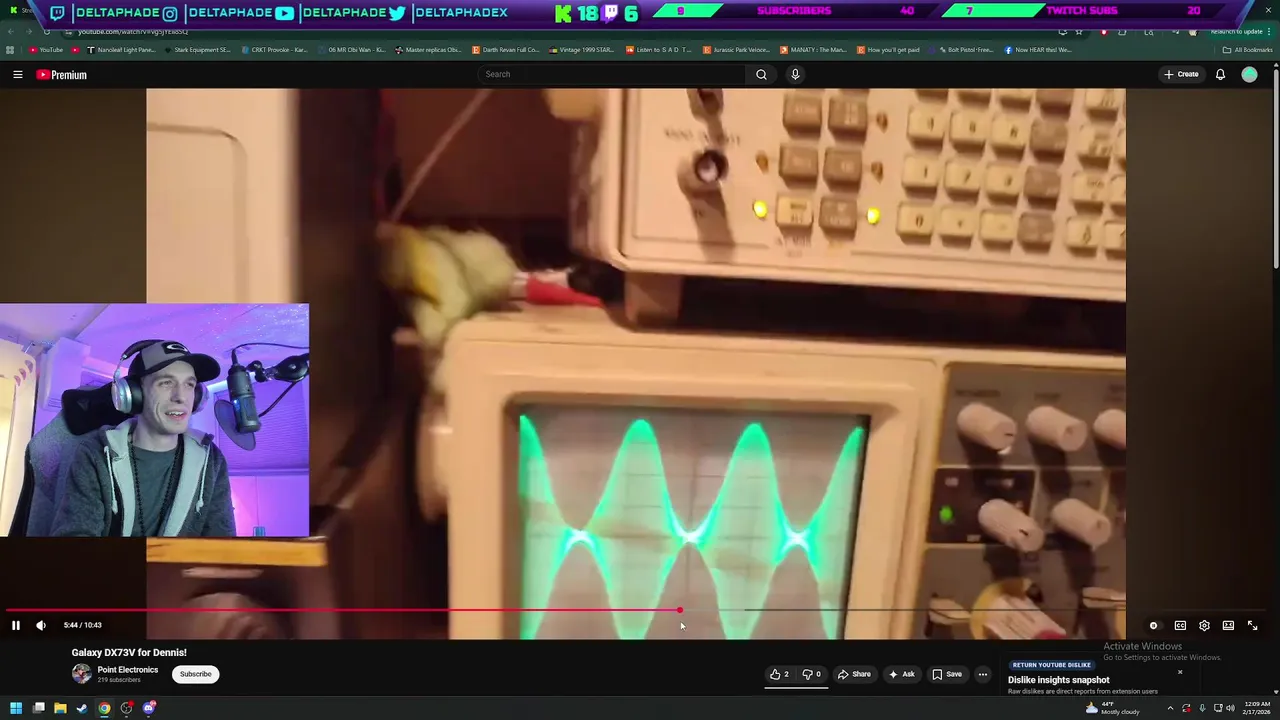Open the Listen to S A D T bookmark
Viewport: 1280px width, 720px height.
[x=659, y=50]
